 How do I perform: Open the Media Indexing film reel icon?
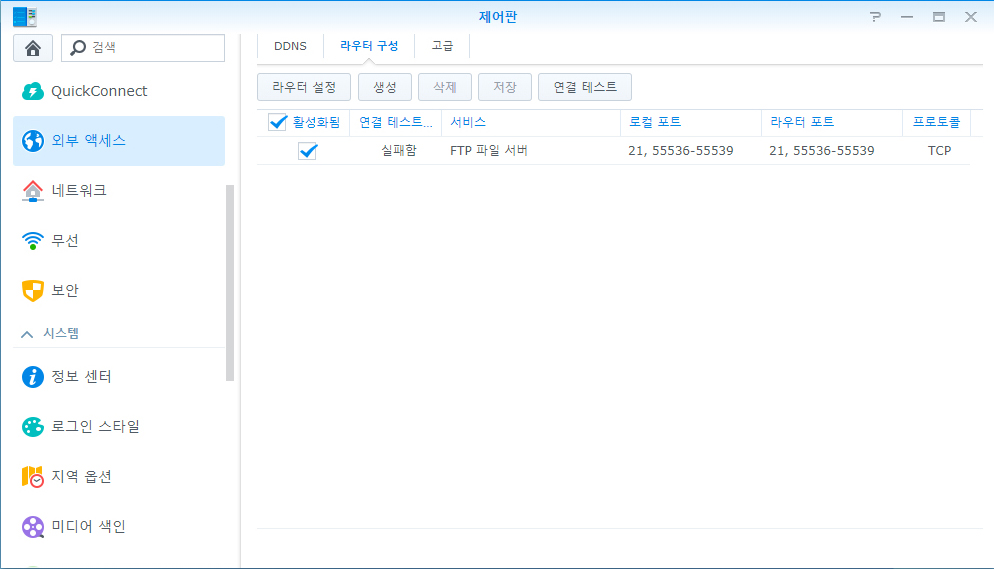coord(33,527)
